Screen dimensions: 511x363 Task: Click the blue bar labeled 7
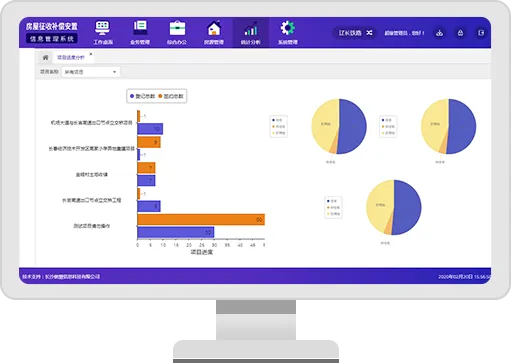click(146, 181)
